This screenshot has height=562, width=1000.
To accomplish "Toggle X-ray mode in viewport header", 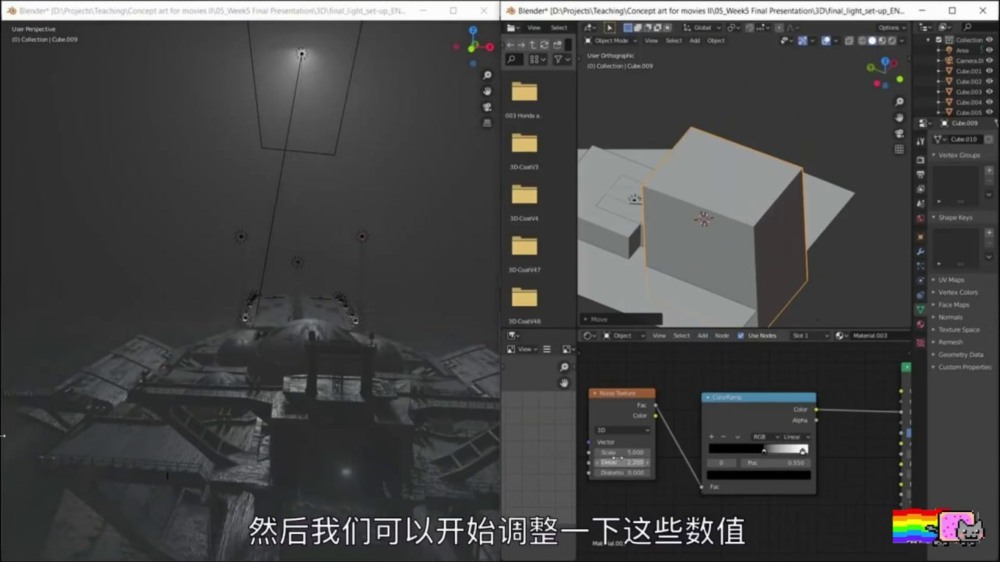I will tap(849, 41).
